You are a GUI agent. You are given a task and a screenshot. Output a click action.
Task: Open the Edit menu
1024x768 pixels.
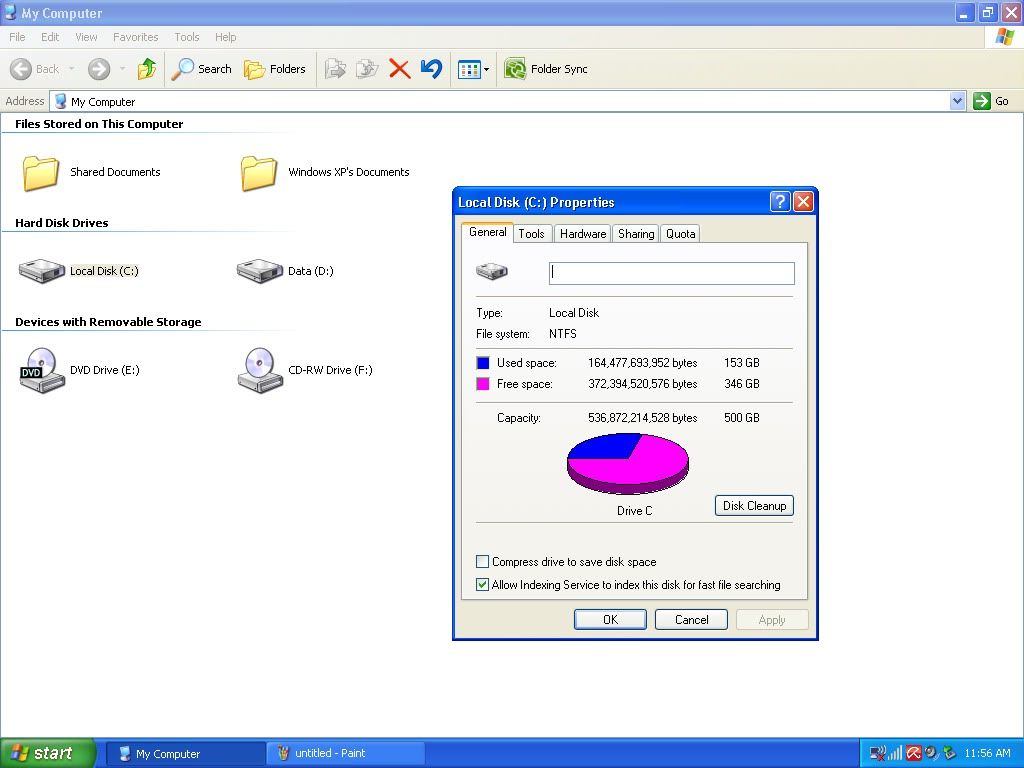click(x=50, y=37)
